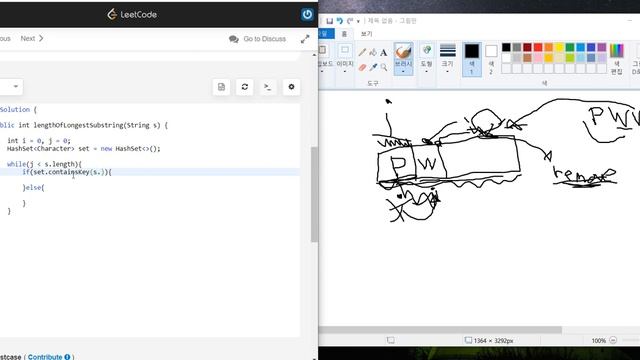Click the Redo arrow in Paint

[x=350, y=21]
